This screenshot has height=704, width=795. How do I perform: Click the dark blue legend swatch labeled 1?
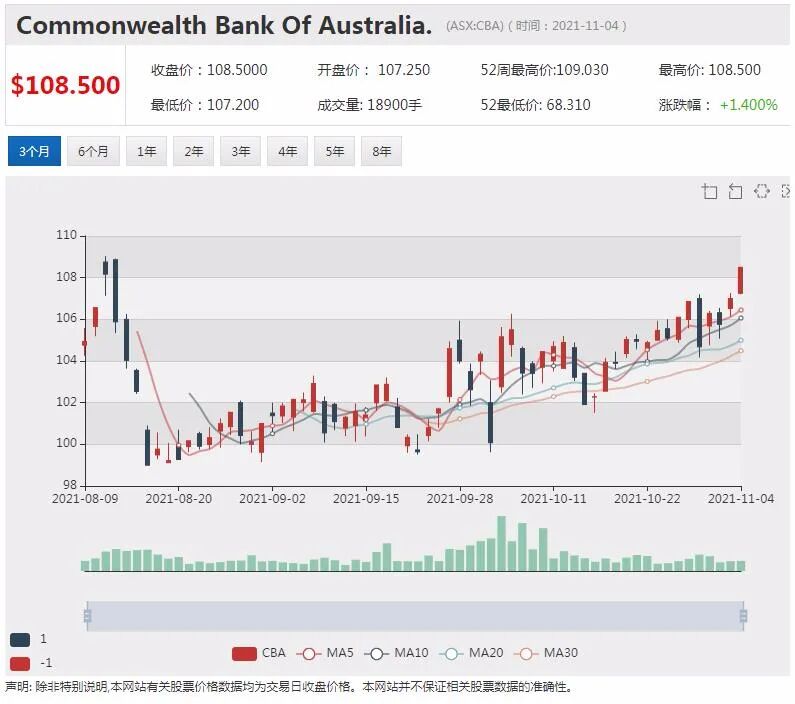click(x=20, y=640)
